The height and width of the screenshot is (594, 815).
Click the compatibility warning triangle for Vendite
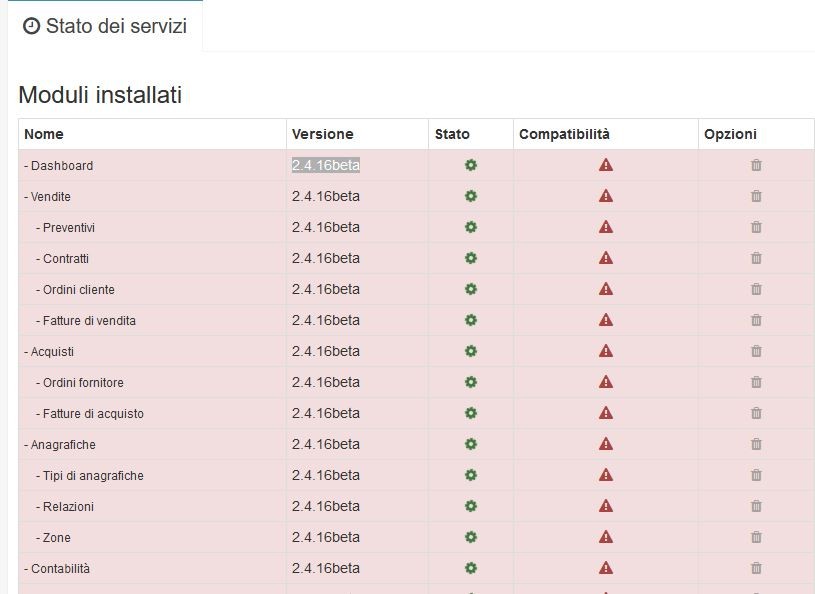[606, 196]
